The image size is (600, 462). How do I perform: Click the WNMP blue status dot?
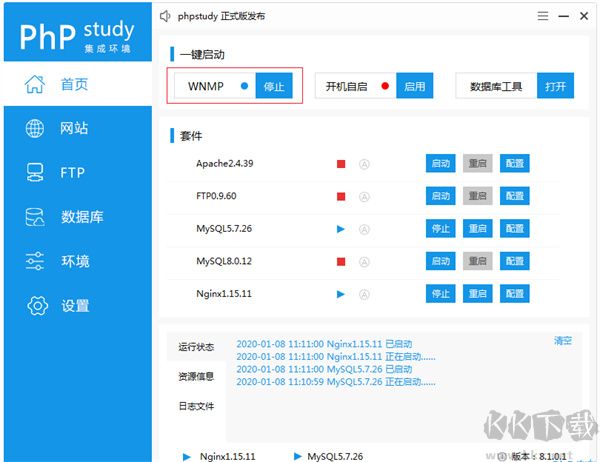245,86
